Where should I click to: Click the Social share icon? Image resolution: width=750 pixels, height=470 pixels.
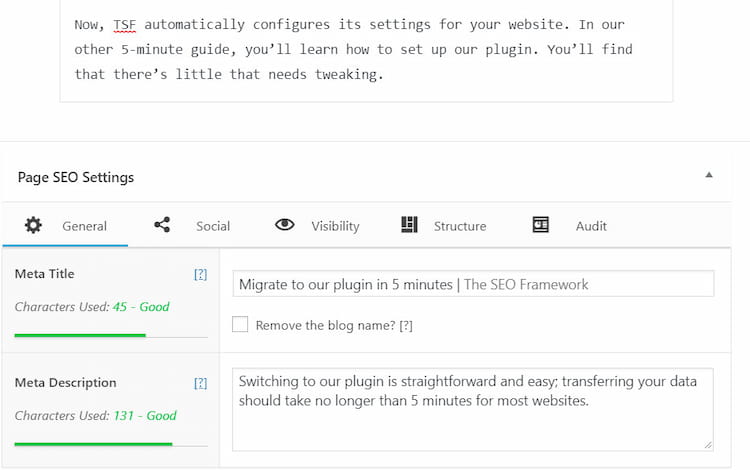(x=162, y=225)
